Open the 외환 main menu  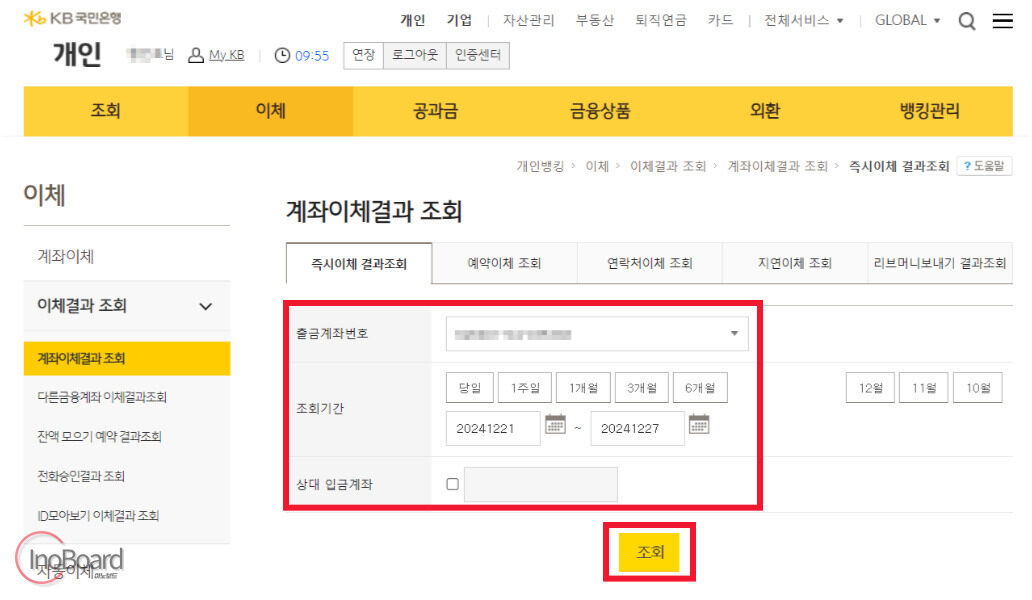[x=765, y=111]
